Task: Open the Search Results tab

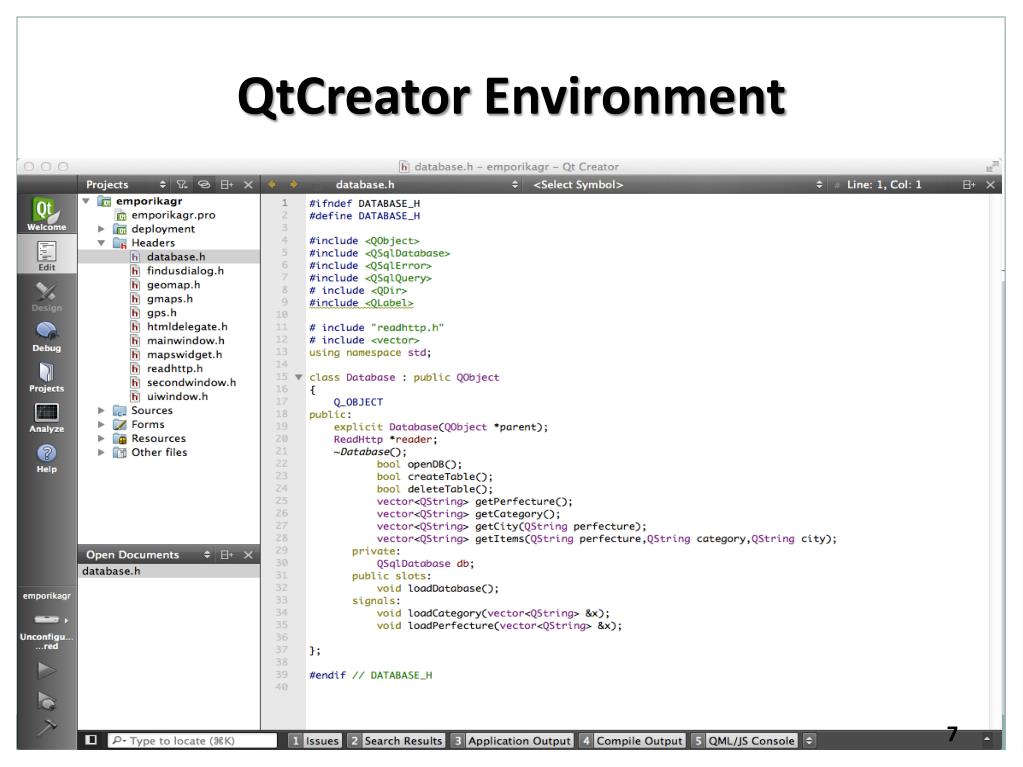Action: [x=396, y=741]
